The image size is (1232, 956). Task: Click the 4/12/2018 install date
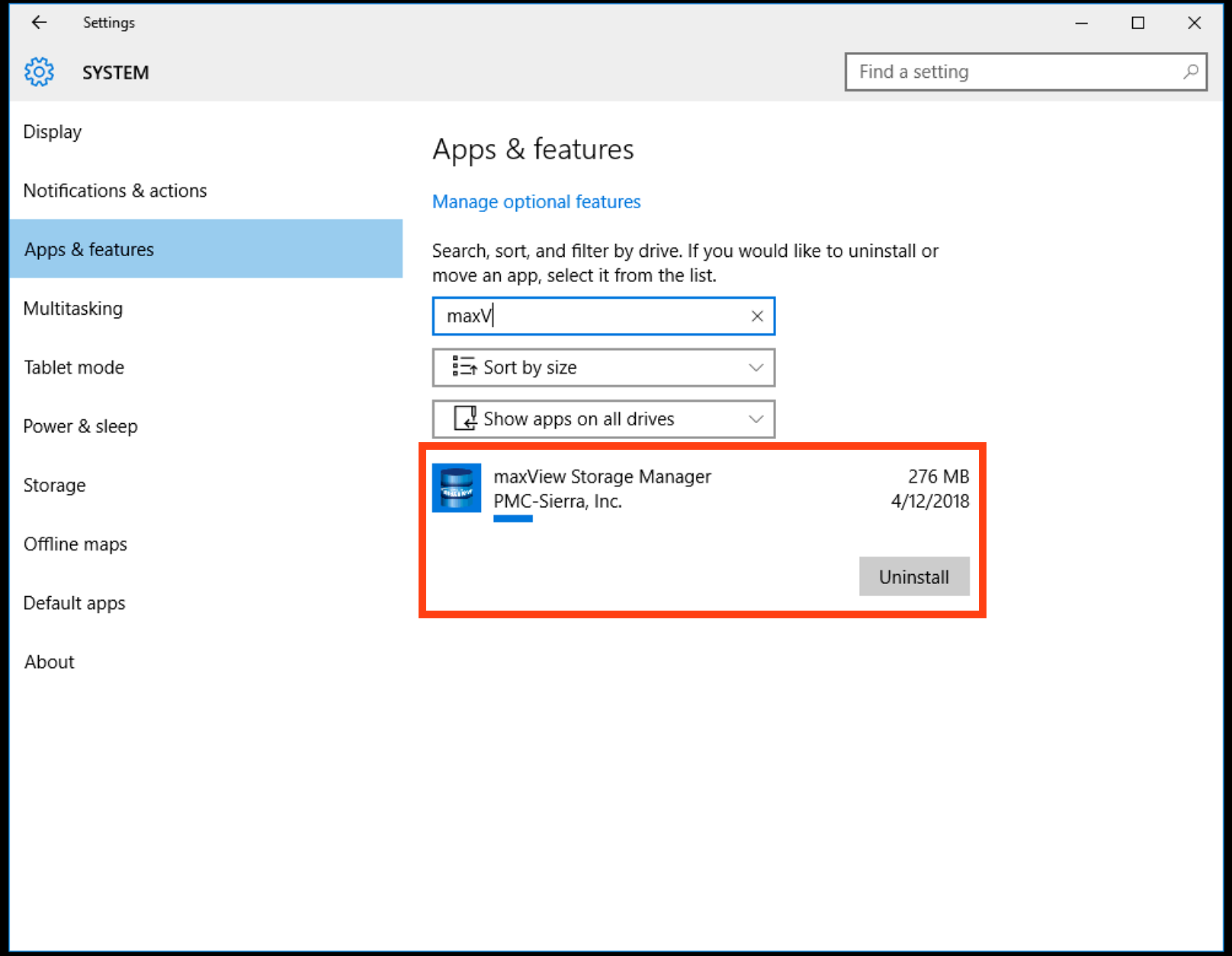tap(930, 501)
